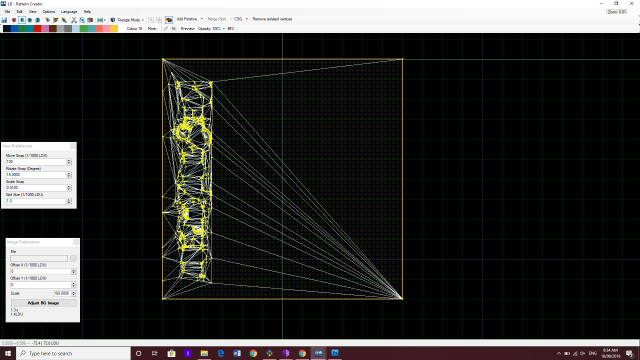Toggle the BFC option
Screen dimensions: 640x360
click(x=231, y=29)
